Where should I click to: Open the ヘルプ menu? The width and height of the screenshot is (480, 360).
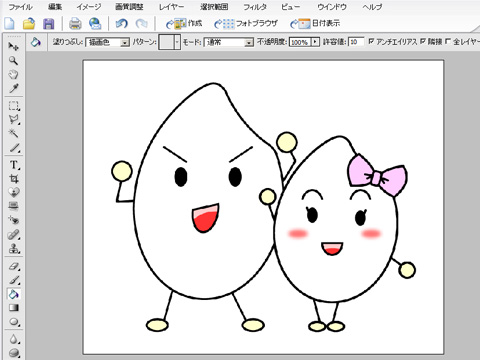(372, 7)
